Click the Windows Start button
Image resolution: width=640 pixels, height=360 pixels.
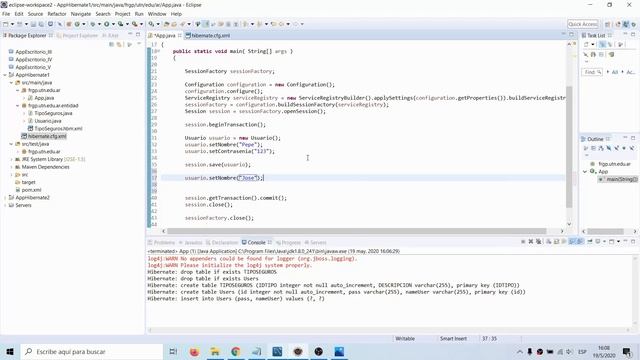(x=10, y=351)
